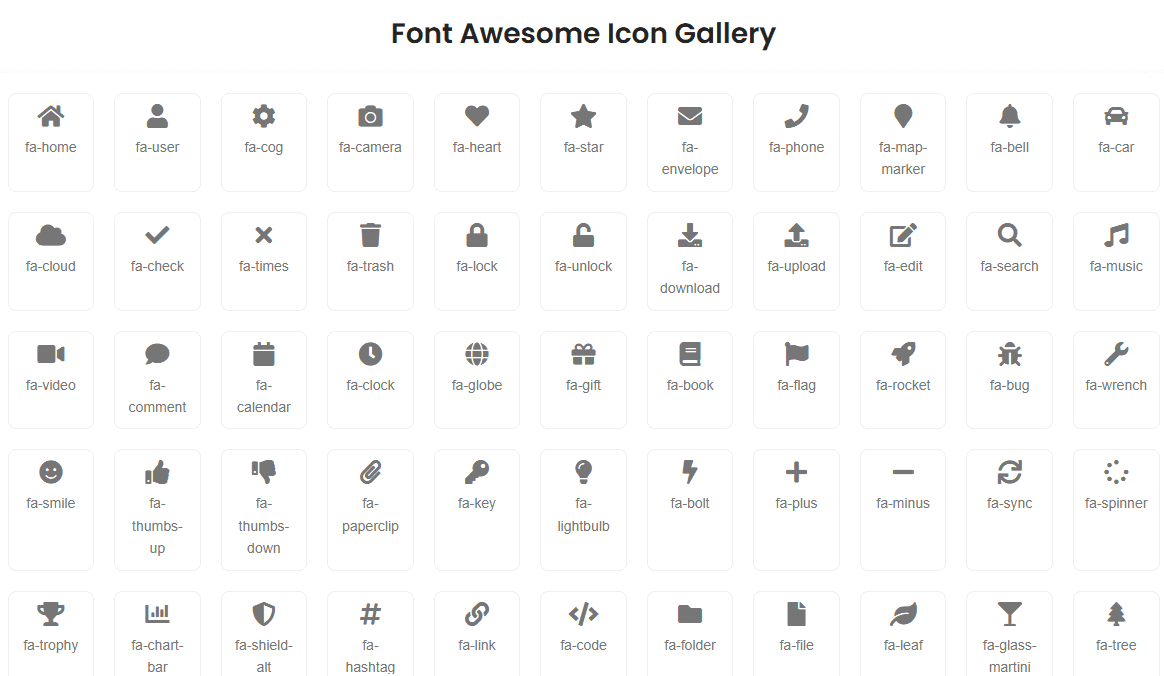Click the fa-star icon
This screenshot has width=1164, height=676.
(x=583, y=117)
